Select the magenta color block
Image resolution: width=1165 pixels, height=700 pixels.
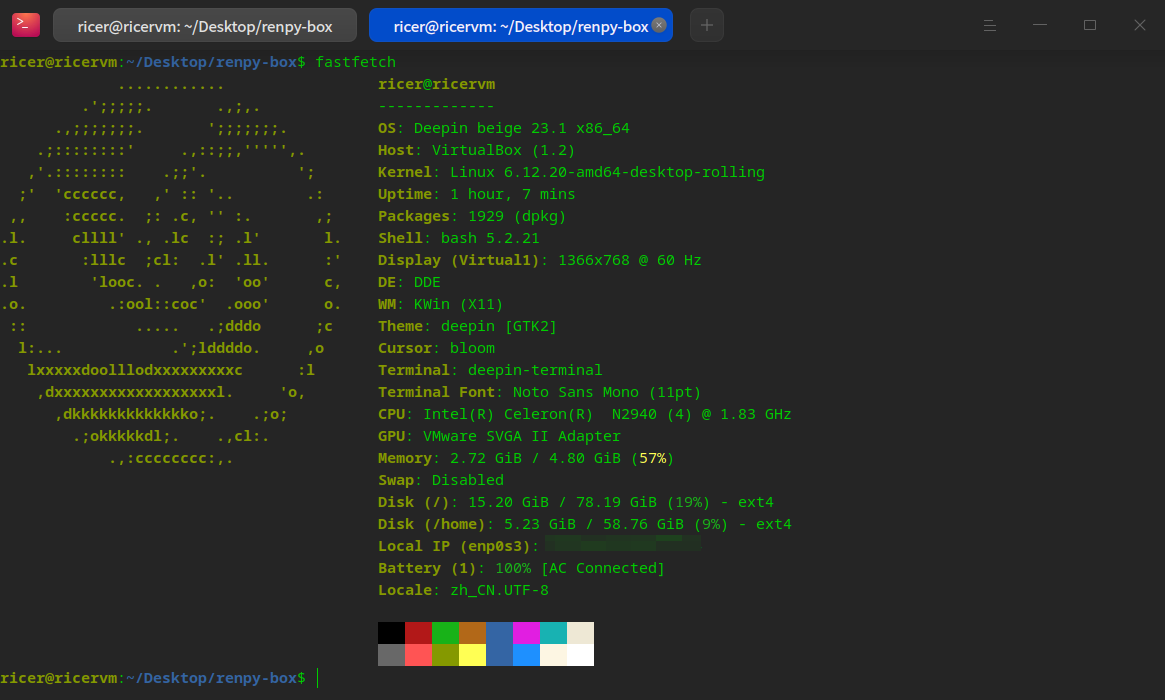(x=526, y=633)
